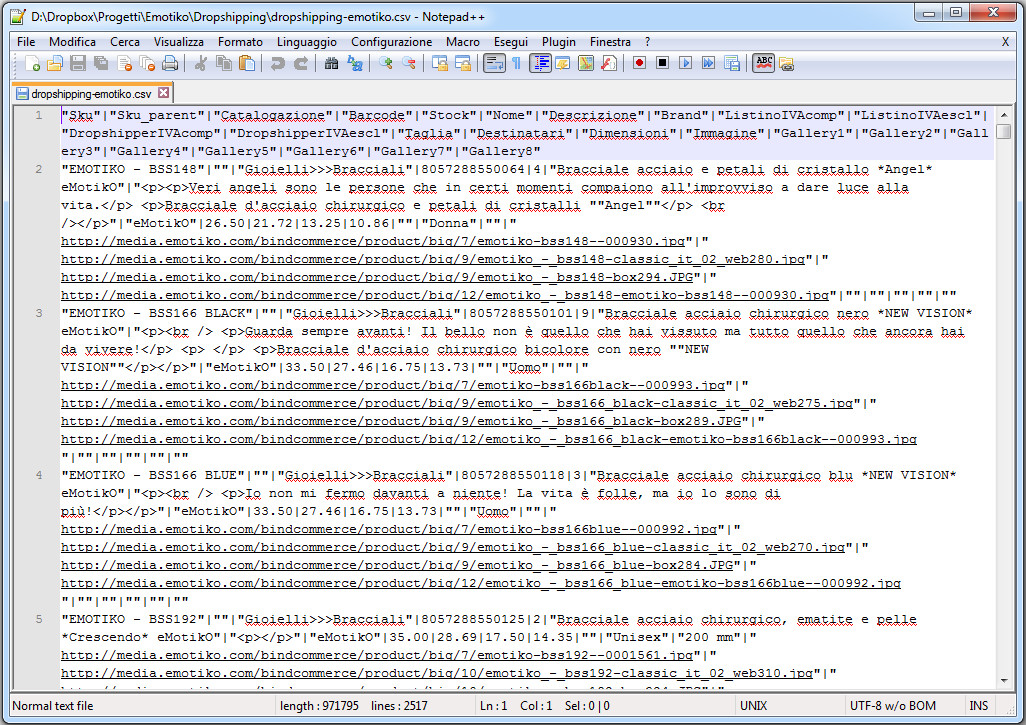Screen dimensions: 1026x725
Task: Expand the Plugin menu
Action: tap(559, 42)
